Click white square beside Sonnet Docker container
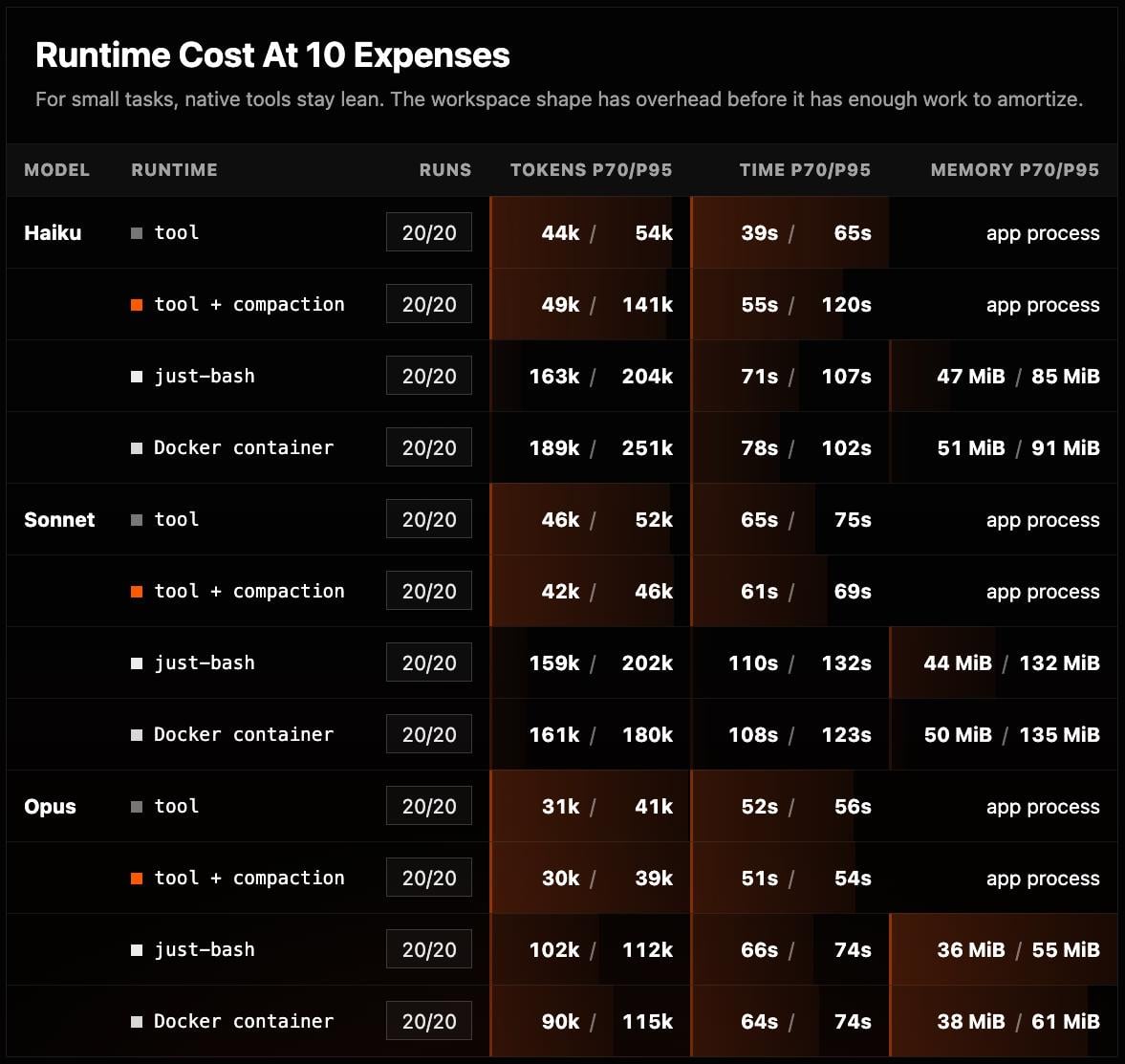The height and width of the screenshot is (1064, 1125). [137, 735]
